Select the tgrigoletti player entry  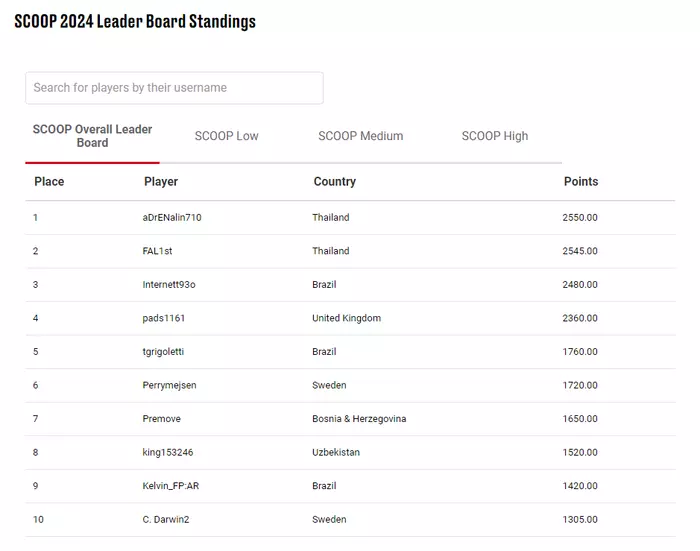[x=163, y=351]
